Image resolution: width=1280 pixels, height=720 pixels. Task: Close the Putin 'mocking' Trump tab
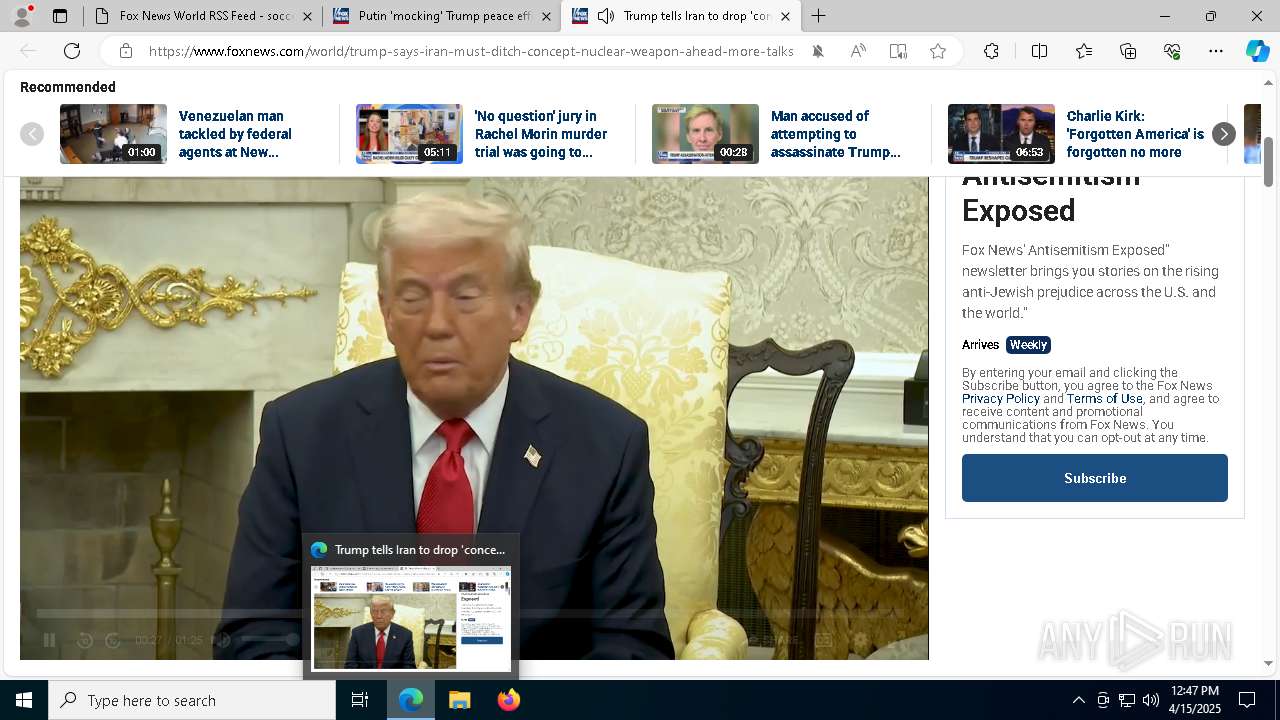[546, 16]
